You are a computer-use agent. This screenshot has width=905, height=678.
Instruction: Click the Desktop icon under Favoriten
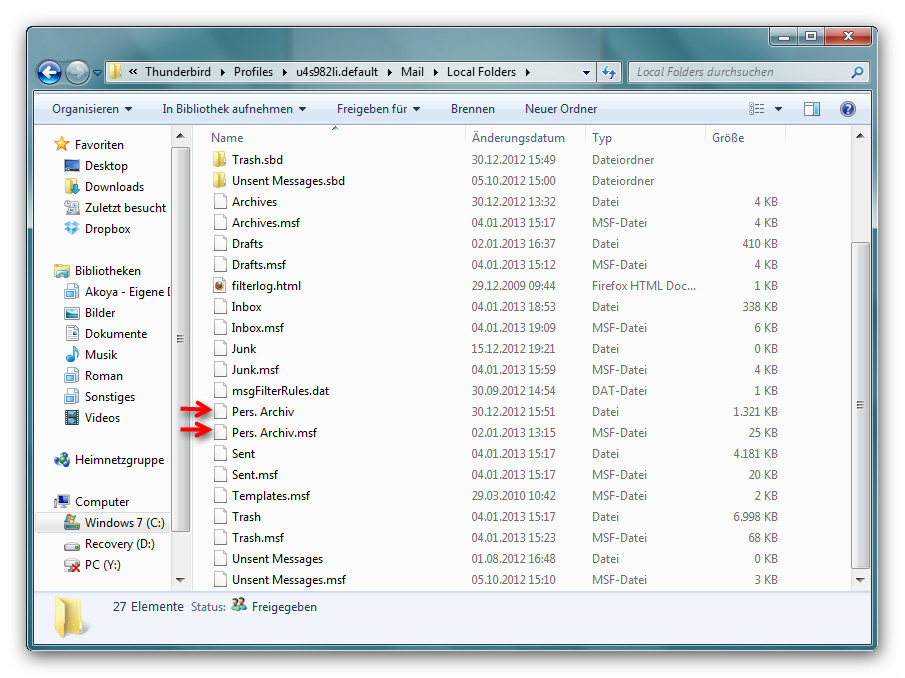point(72,166)
